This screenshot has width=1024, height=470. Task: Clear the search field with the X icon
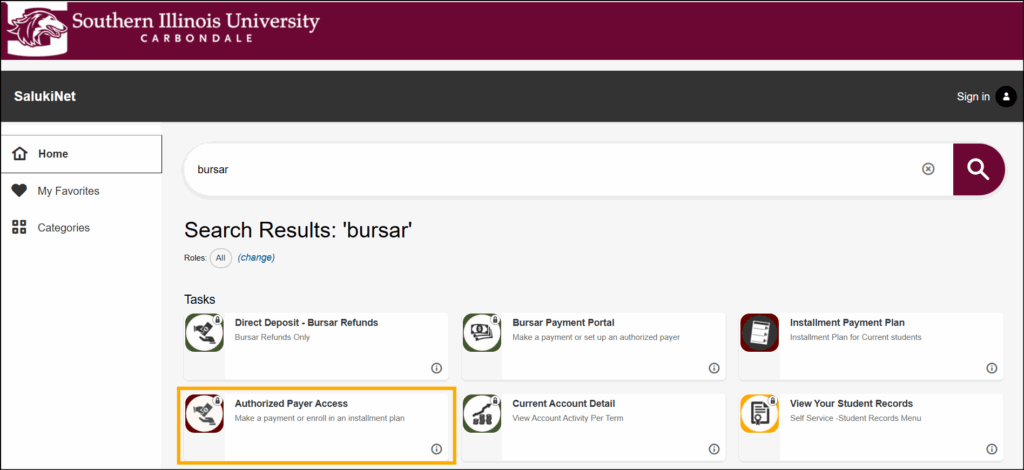click(928, 169)
